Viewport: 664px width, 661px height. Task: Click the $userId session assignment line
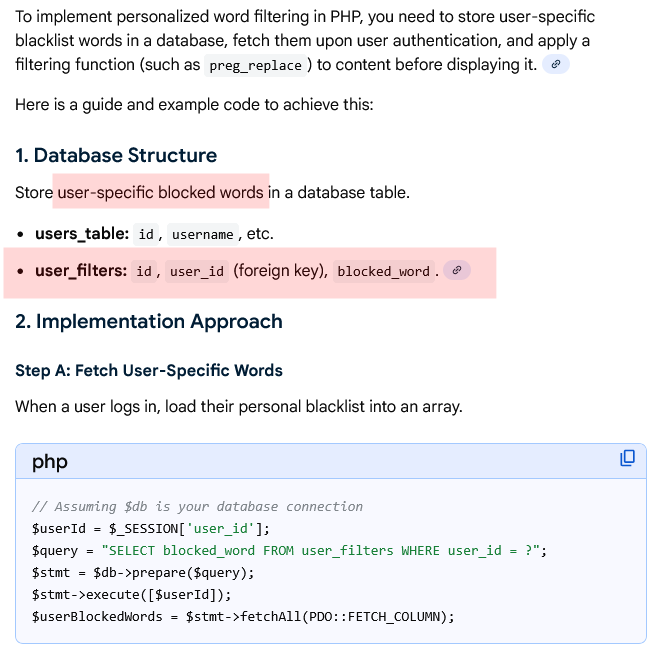[x=151, y=528]
